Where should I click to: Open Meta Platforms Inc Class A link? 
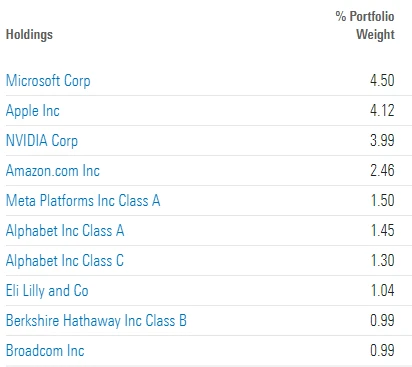coord(83,201)
